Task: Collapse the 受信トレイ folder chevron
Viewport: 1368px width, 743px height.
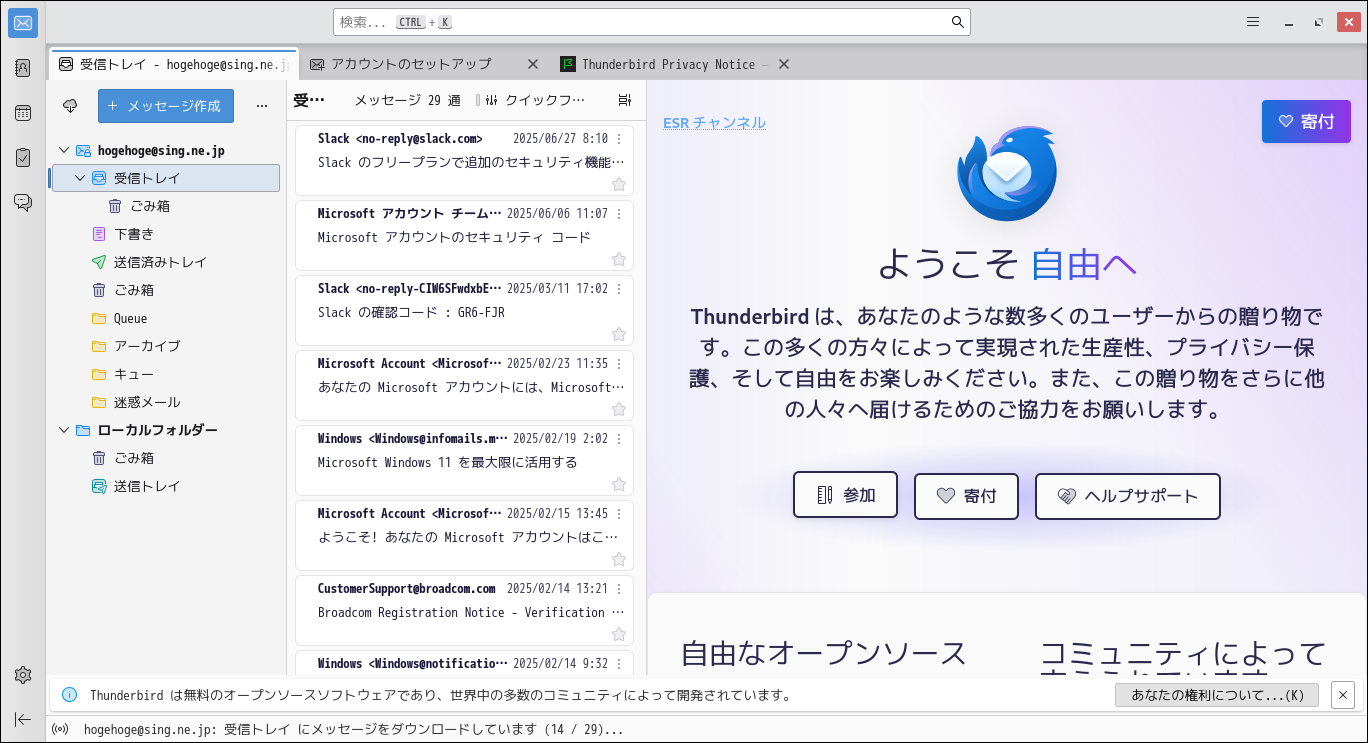Action: [80, 178]
